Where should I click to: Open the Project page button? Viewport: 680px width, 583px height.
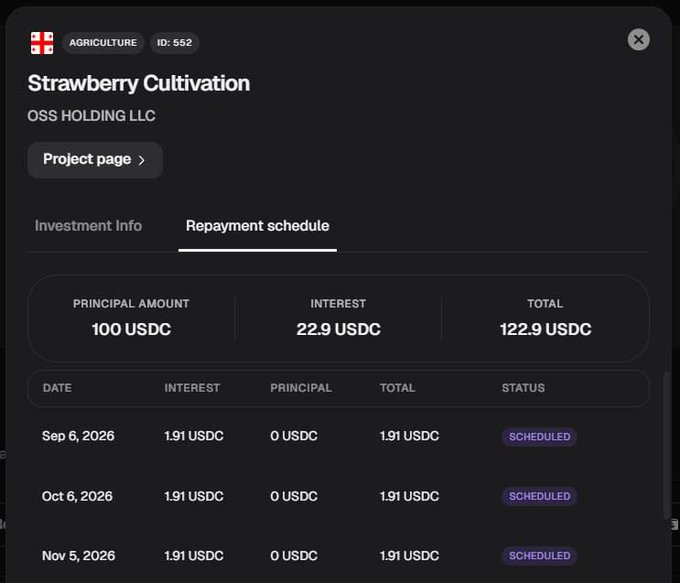click(95, 160)
